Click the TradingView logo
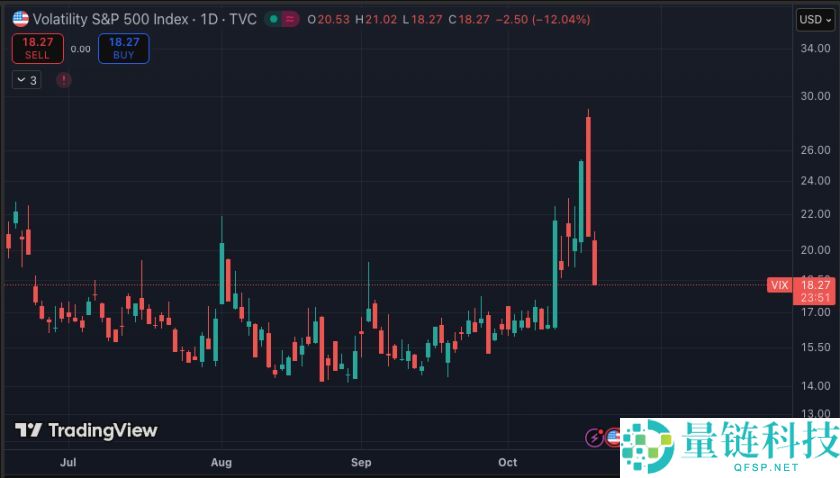 tap(86, 431)
